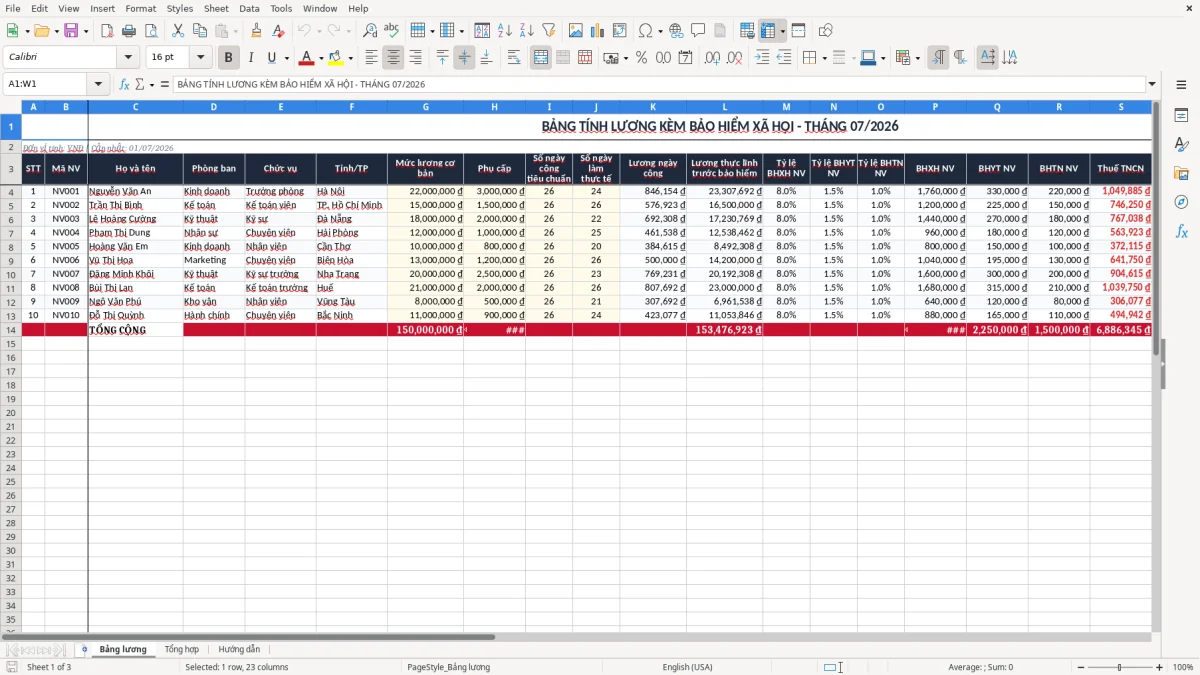1200x675 pixels.
Task: Toggle Merge and Center Cells
Action: tap(541, 58)
